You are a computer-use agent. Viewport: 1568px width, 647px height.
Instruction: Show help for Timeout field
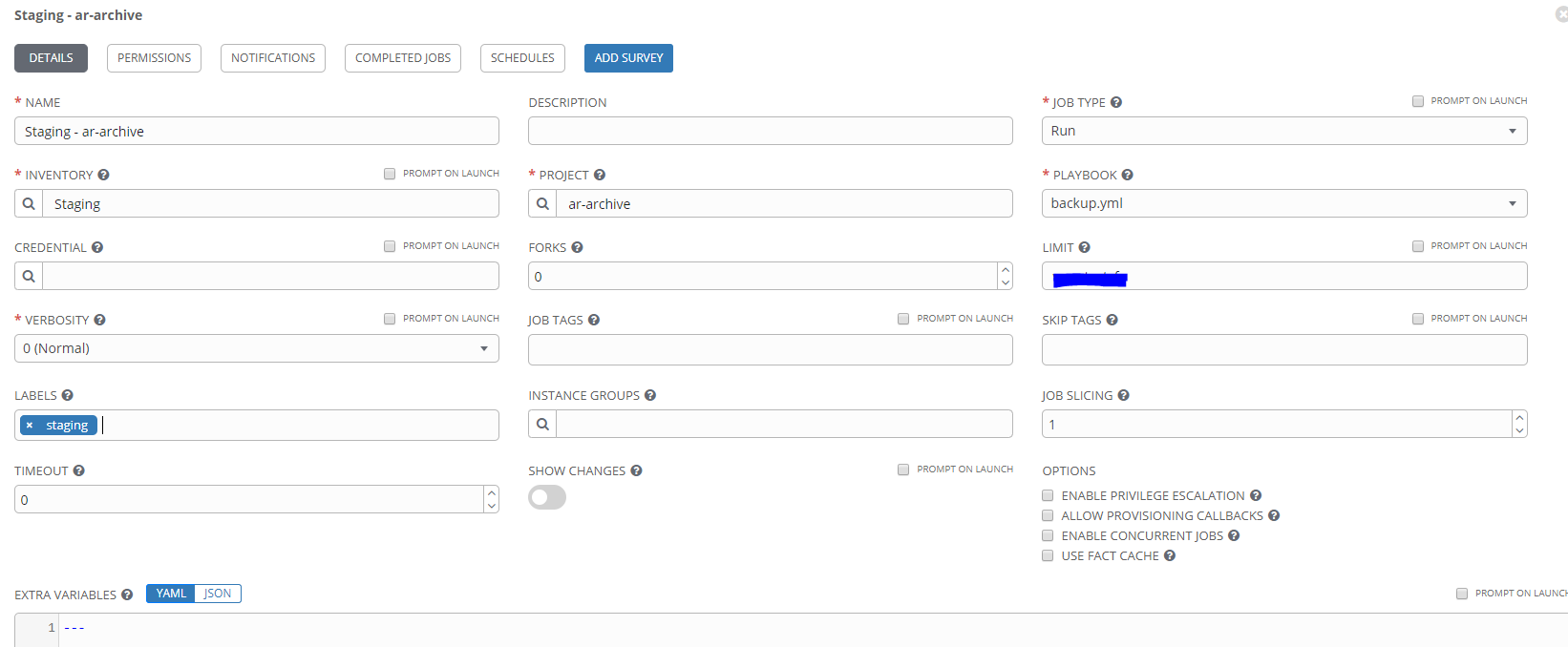point(79,470)
